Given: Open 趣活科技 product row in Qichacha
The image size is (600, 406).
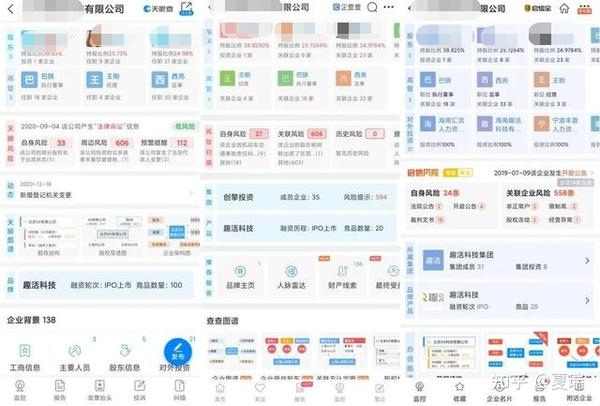Looking at the screenshot, I should 307,228.
